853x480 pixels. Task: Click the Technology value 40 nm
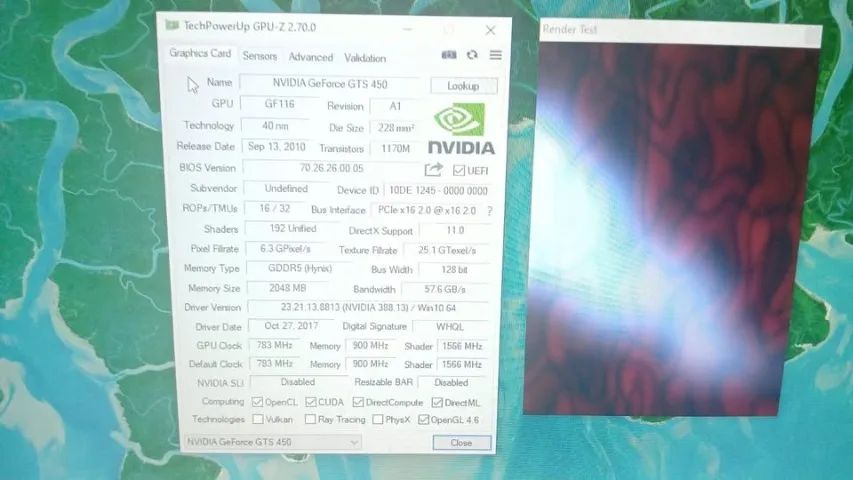[275, 126]
